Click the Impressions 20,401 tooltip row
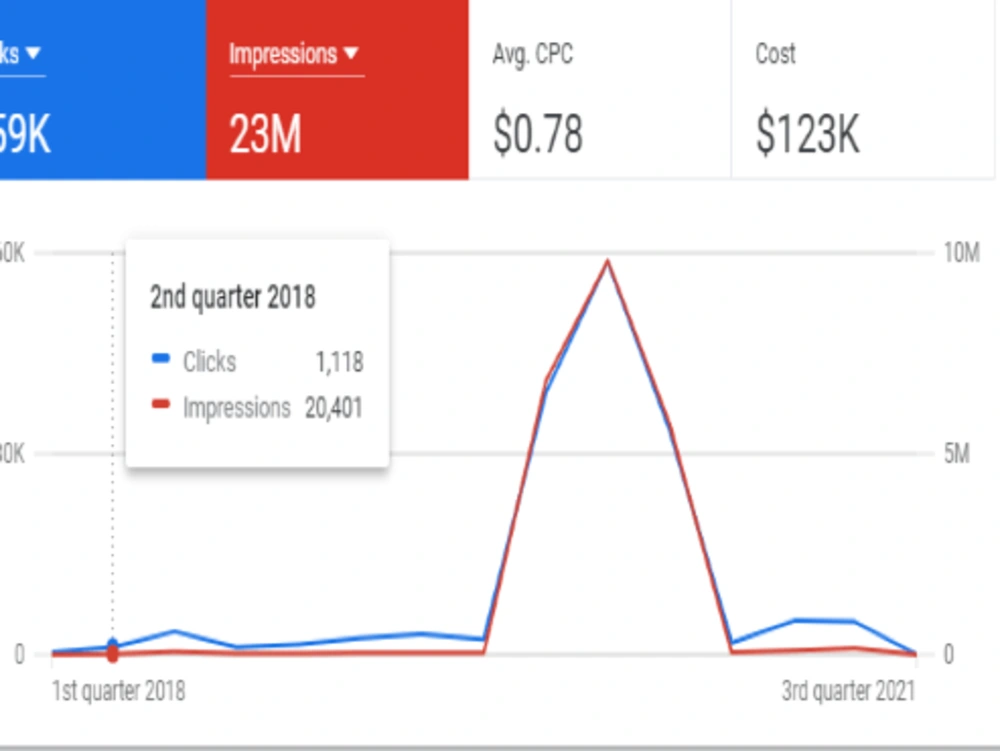This screenshot has width=1000, height=751. click(258, 407)
